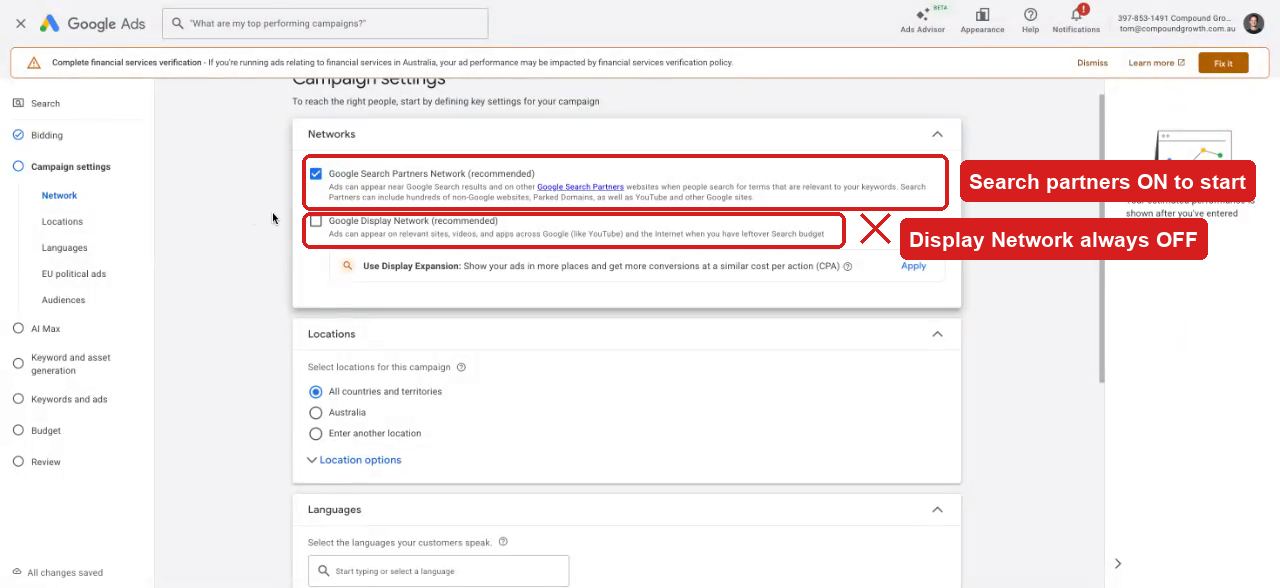Click the Networks section heading
Viewport: 1280px width, 588px height.
tap(331, 134)
